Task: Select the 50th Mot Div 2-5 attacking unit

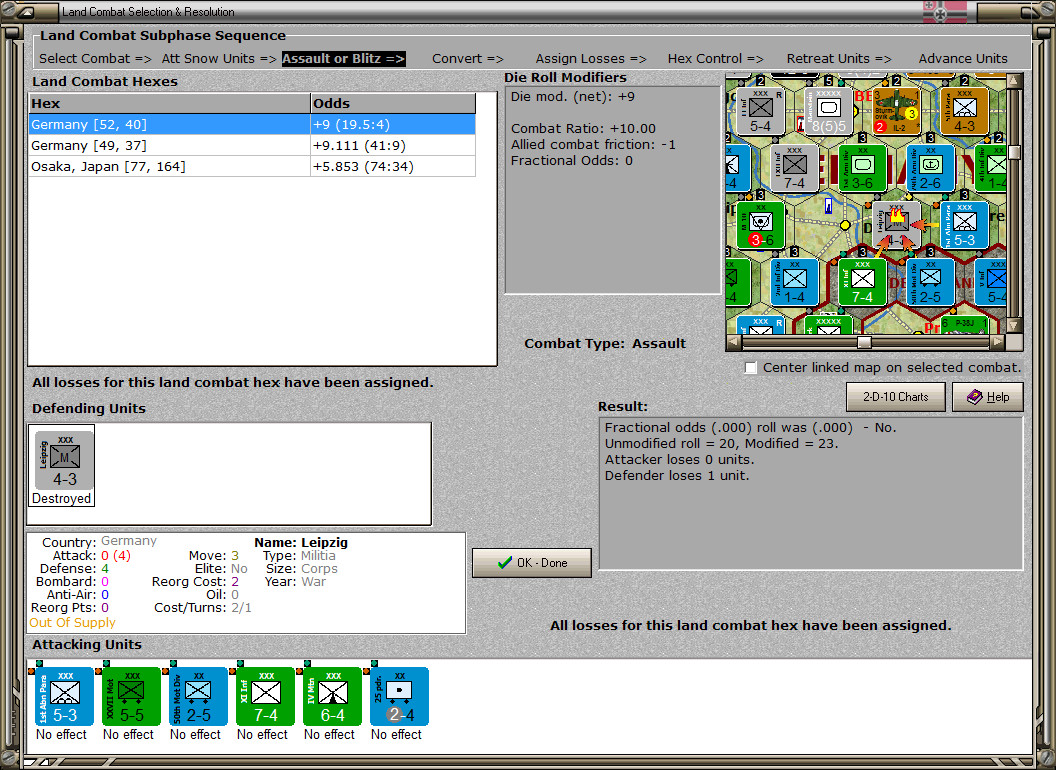Action: pyautogui.click(x=199, y=696)
